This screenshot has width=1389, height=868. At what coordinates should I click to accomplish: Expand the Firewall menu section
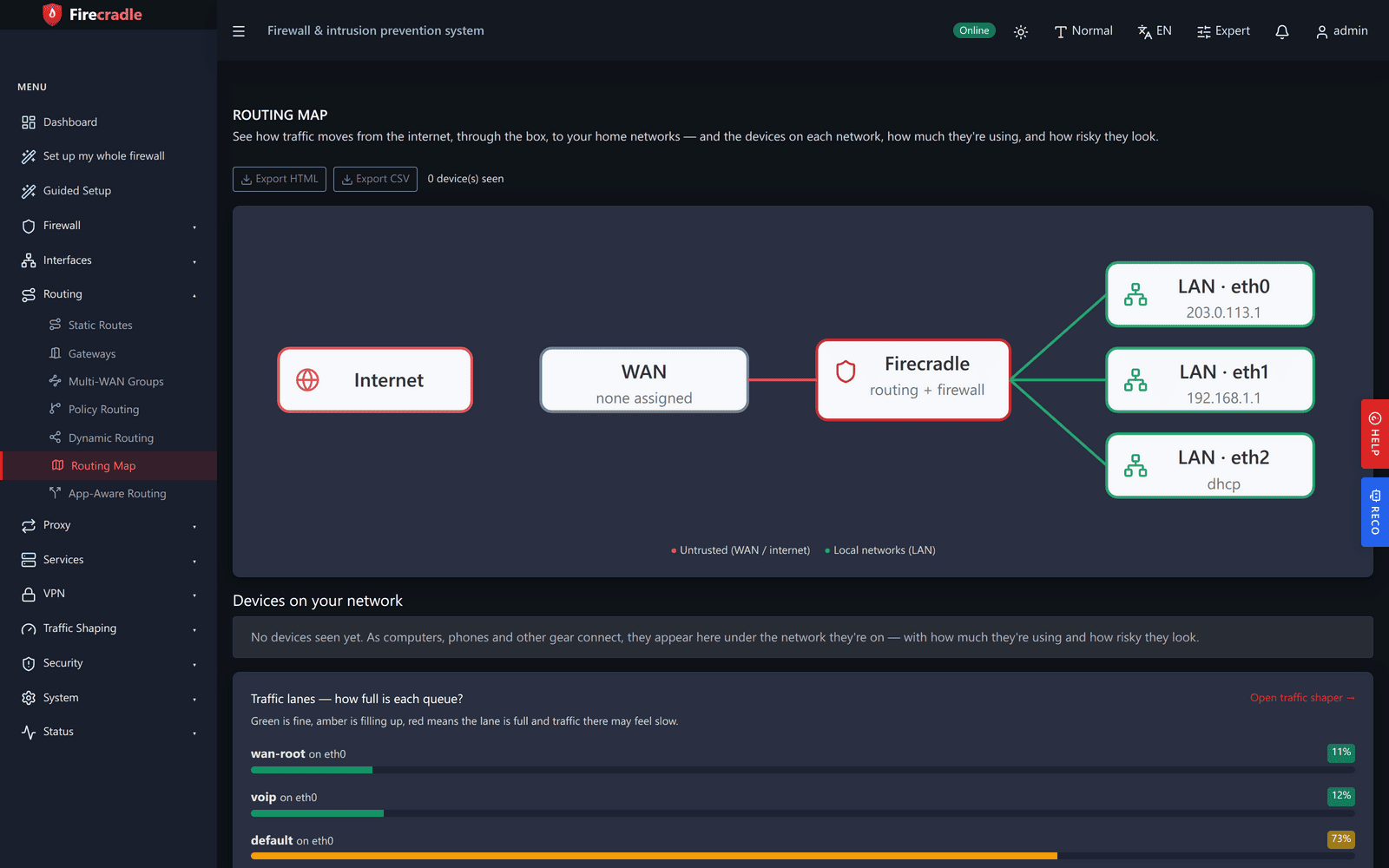click(109, 226)
